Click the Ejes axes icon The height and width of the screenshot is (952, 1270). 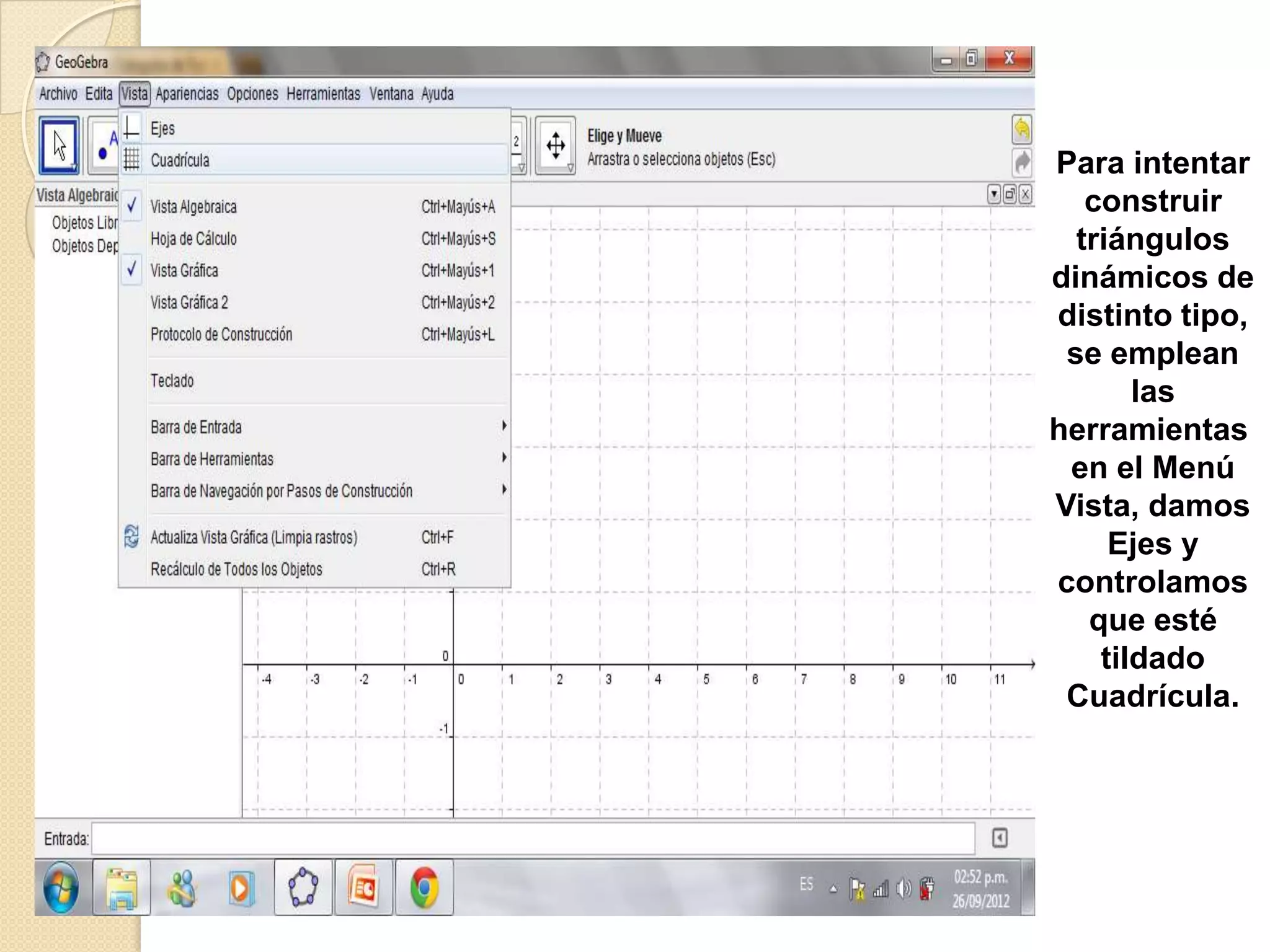pos(131,128)
